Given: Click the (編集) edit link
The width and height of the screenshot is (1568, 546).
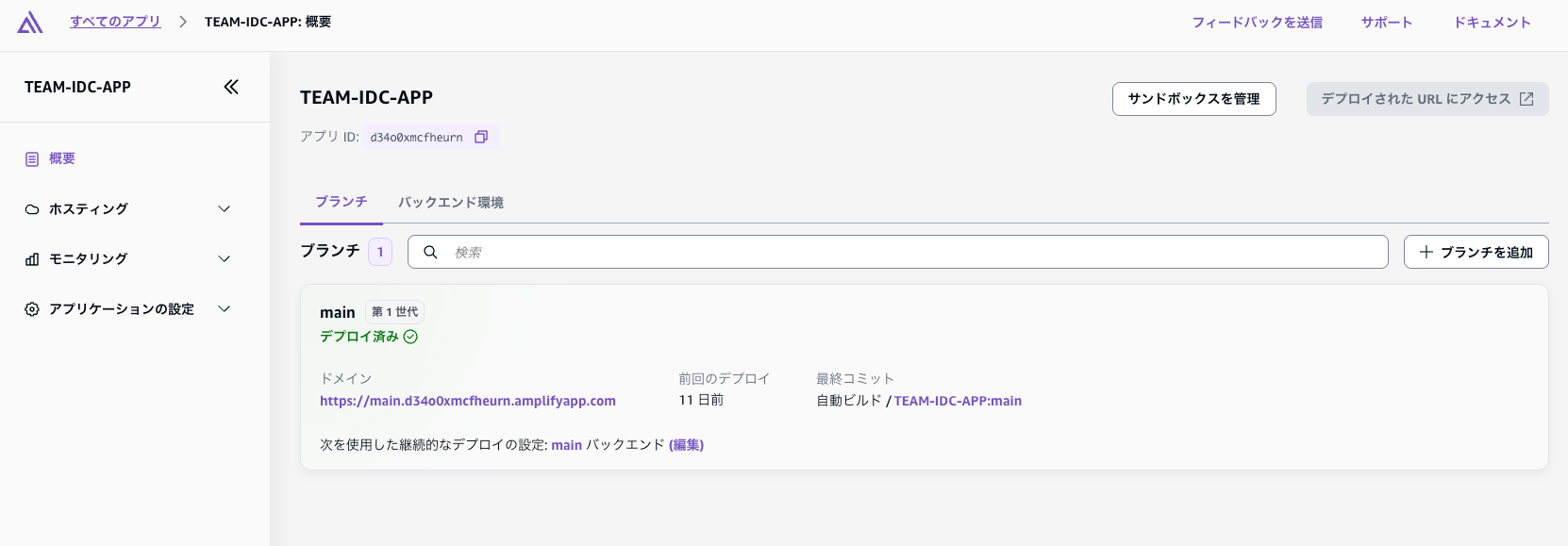Looking at the screenshot, I should 687,445.
